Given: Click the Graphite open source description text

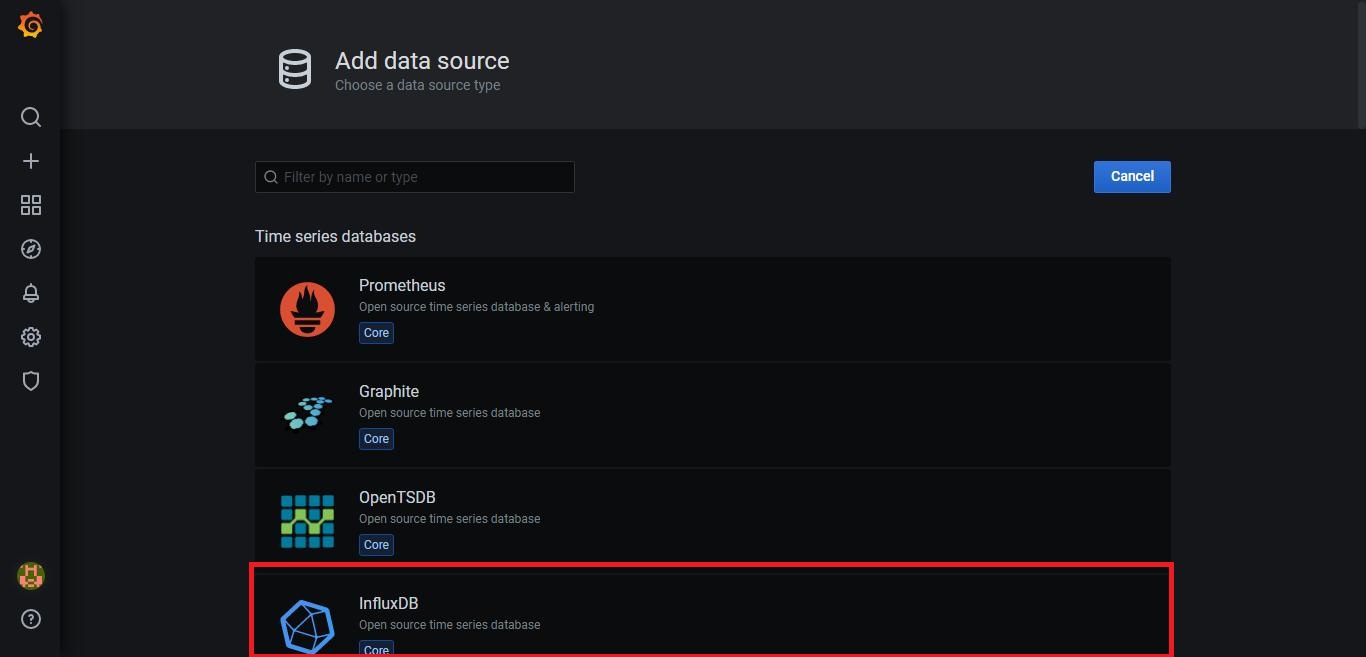Looking at the screenshot, I should pos(449,413).
